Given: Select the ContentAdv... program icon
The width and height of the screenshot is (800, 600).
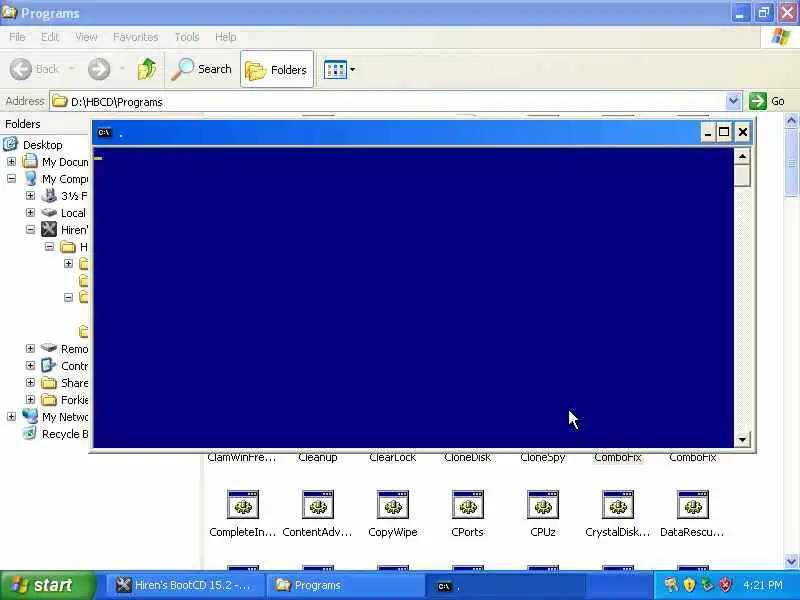Looking at the screenshot, I should click(318, 505).
